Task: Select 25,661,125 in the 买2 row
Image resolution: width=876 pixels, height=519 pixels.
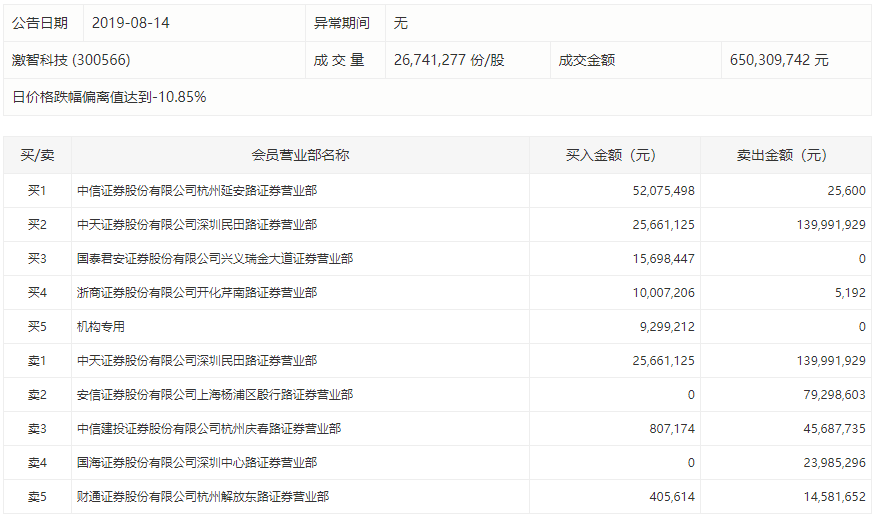Action: (664, 225)
